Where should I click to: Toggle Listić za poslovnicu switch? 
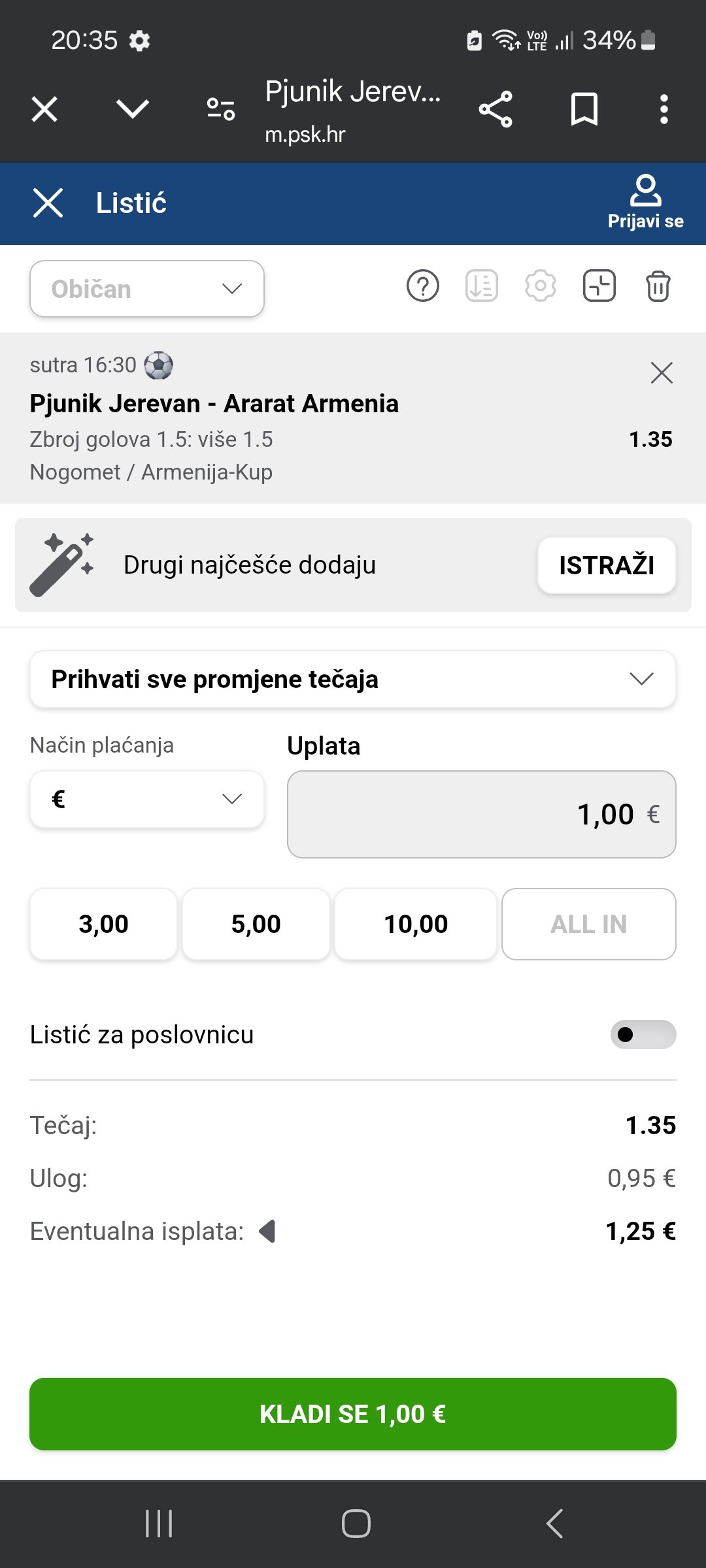click(643, 1034)
